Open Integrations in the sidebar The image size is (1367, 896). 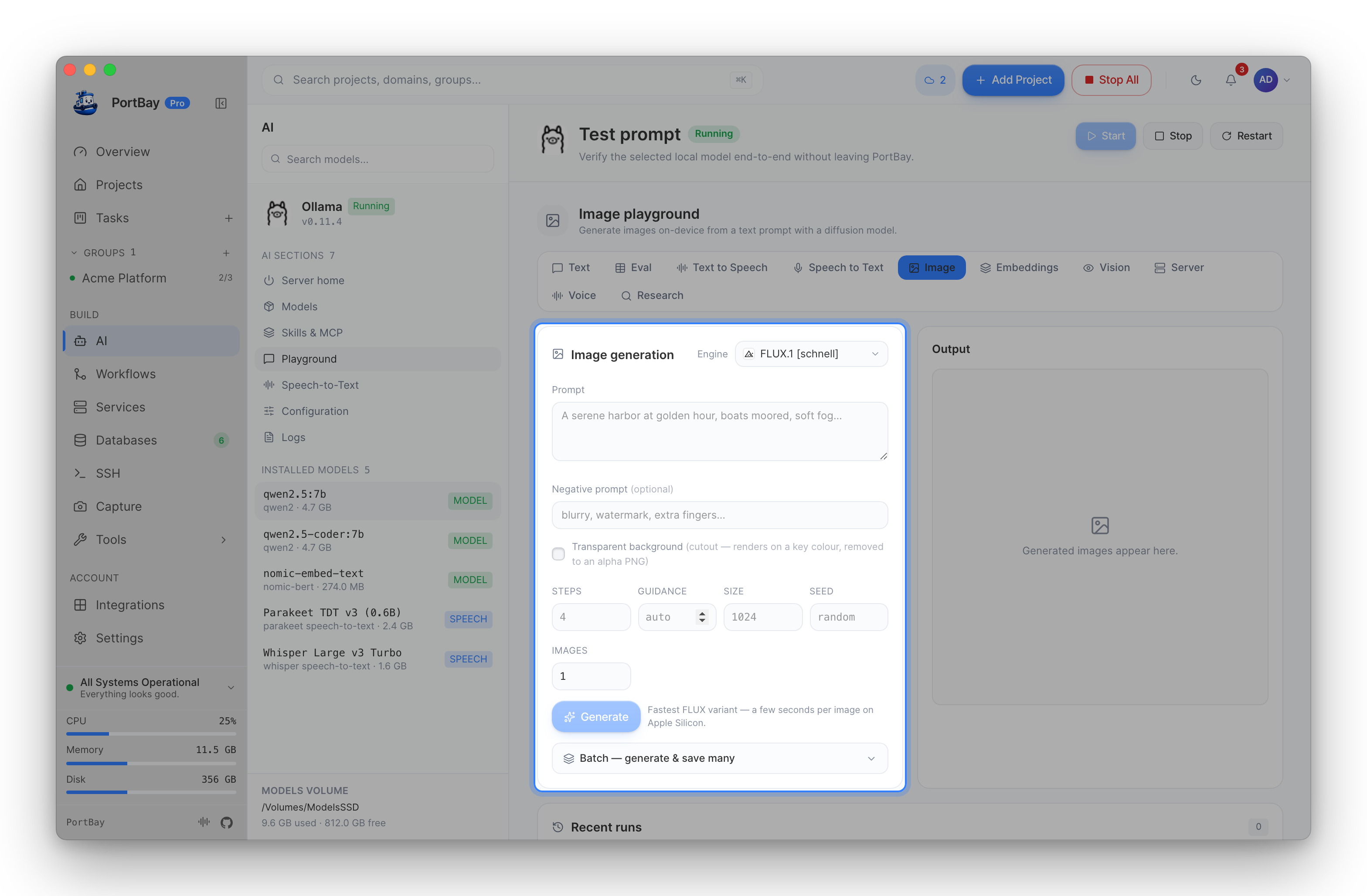pyautogui.click(x=151, y=605)
